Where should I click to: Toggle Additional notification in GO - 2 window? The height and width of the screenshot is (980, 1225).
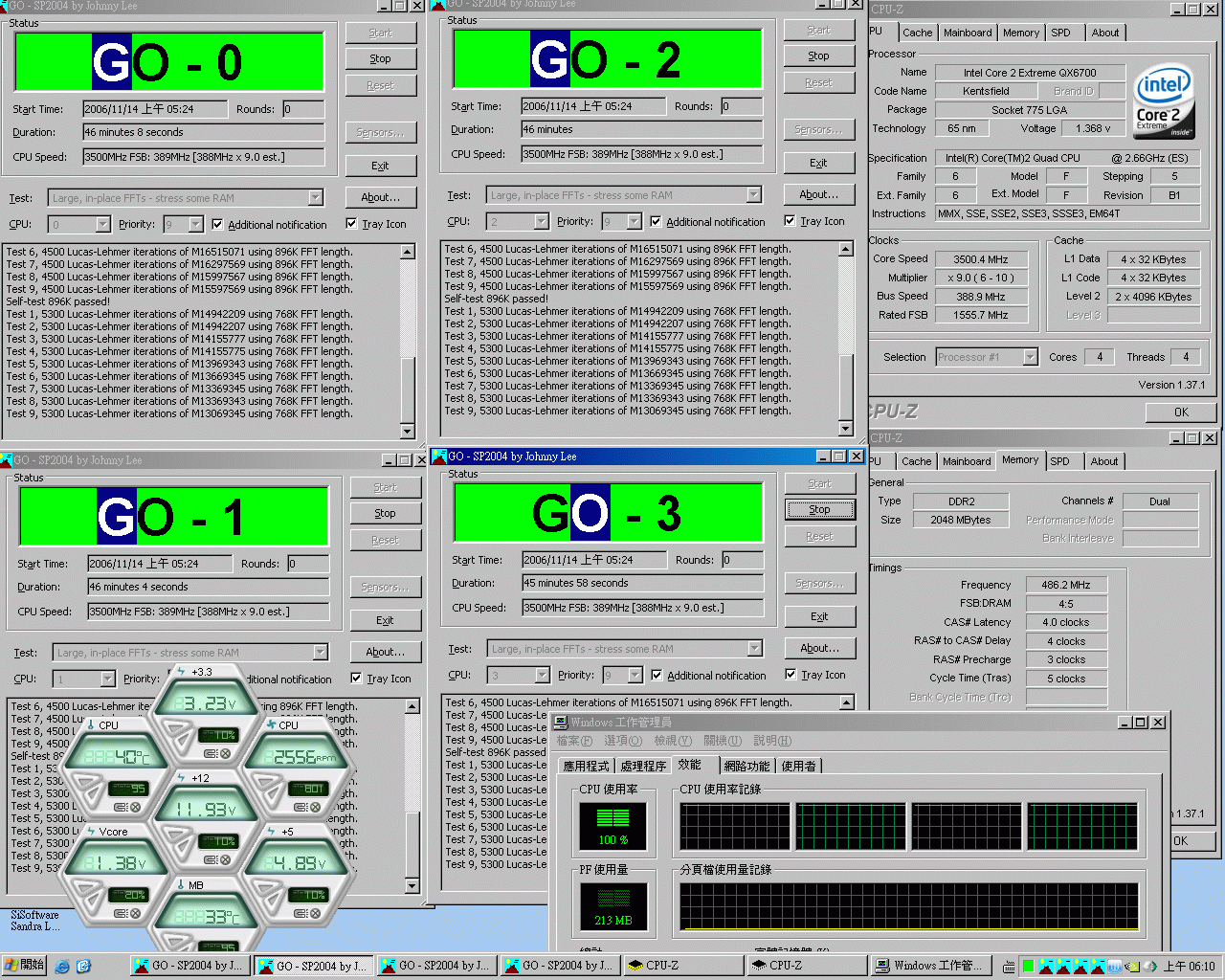click(x=656, y=221)
